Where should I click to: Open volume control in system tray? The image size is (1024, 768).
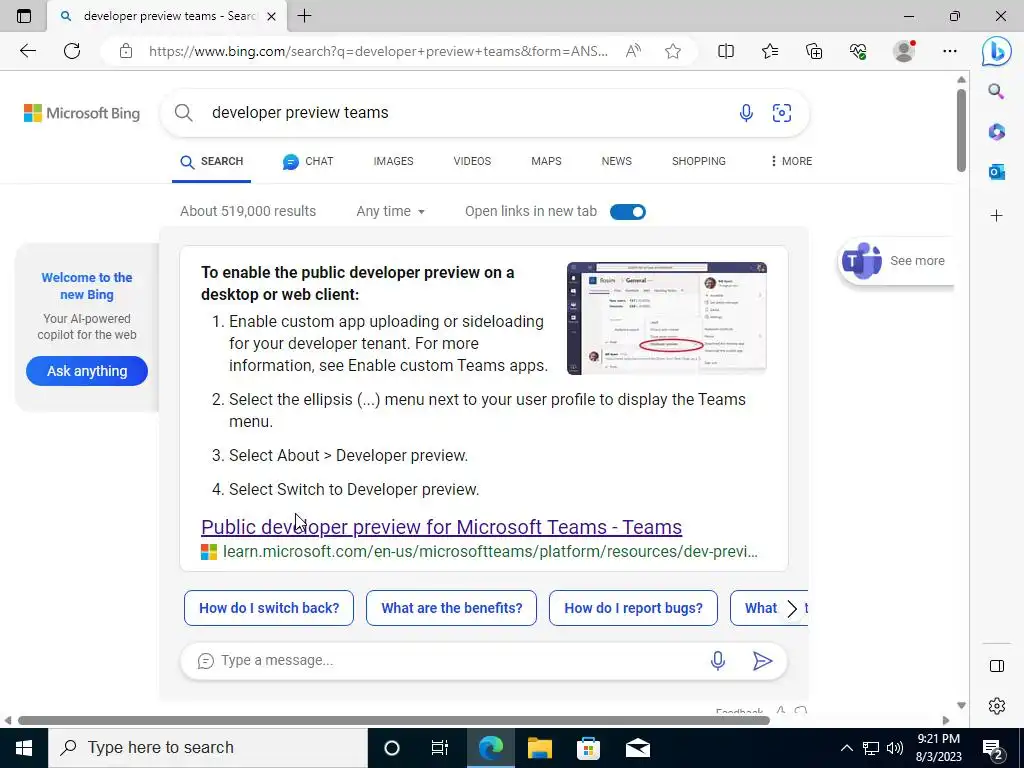tap(895, 748)
